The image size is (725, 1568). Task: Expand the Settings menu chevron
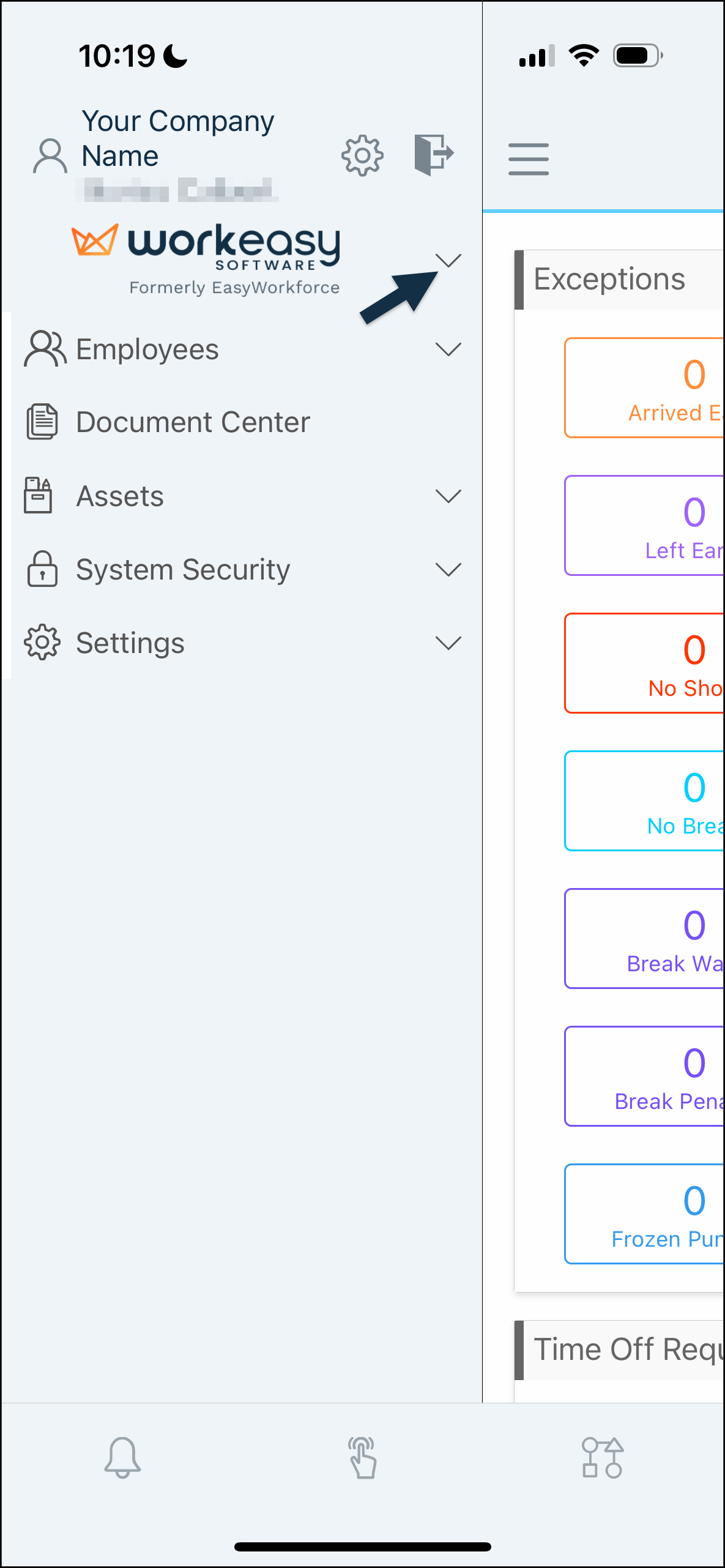click(x=448, y=643)
